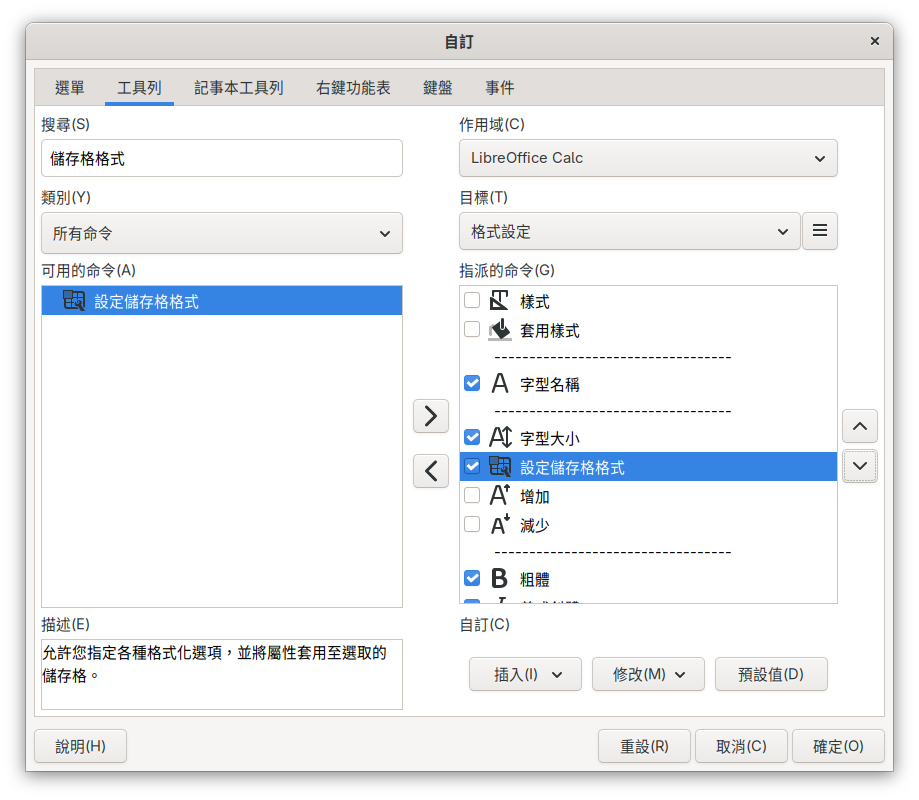The image size is (919, 800).
Task: Open the 插入 dropdown button
Action: pos(525,674)
